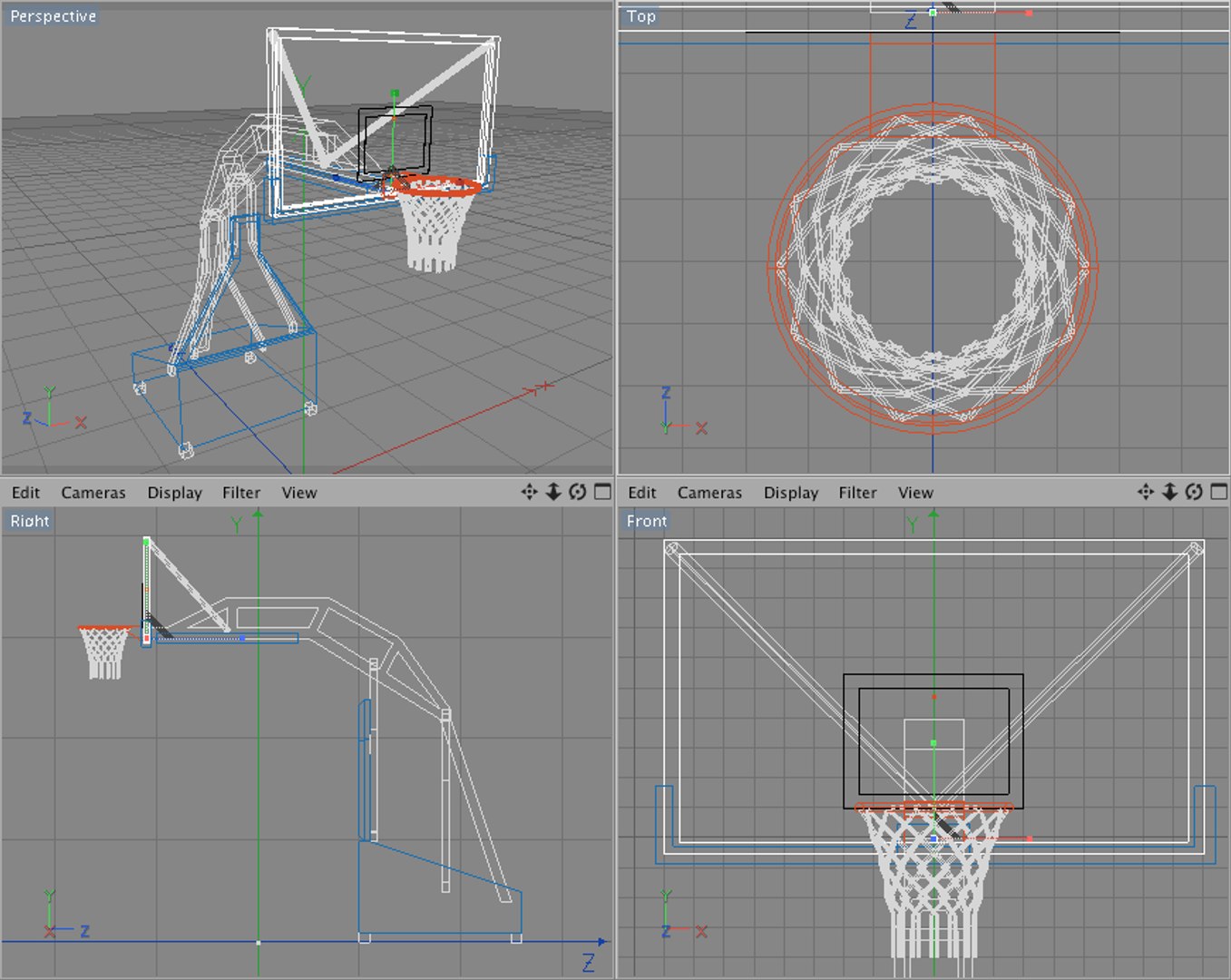
Task: Click the zoom camera icon in Right viewport
Action: click(553, 492)
